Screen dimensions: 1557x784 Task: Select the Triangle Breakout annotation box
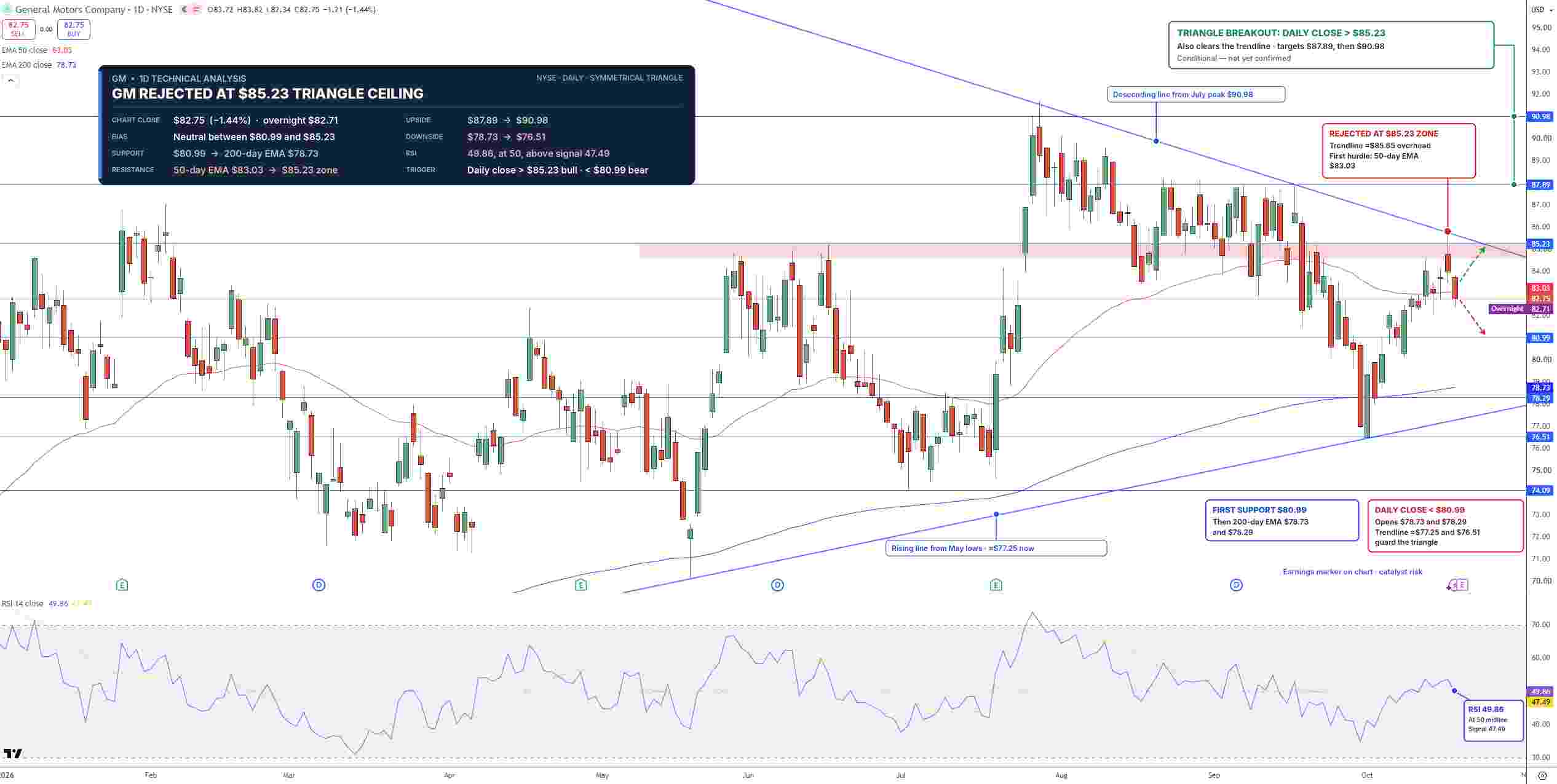(x=1331, y=45)
